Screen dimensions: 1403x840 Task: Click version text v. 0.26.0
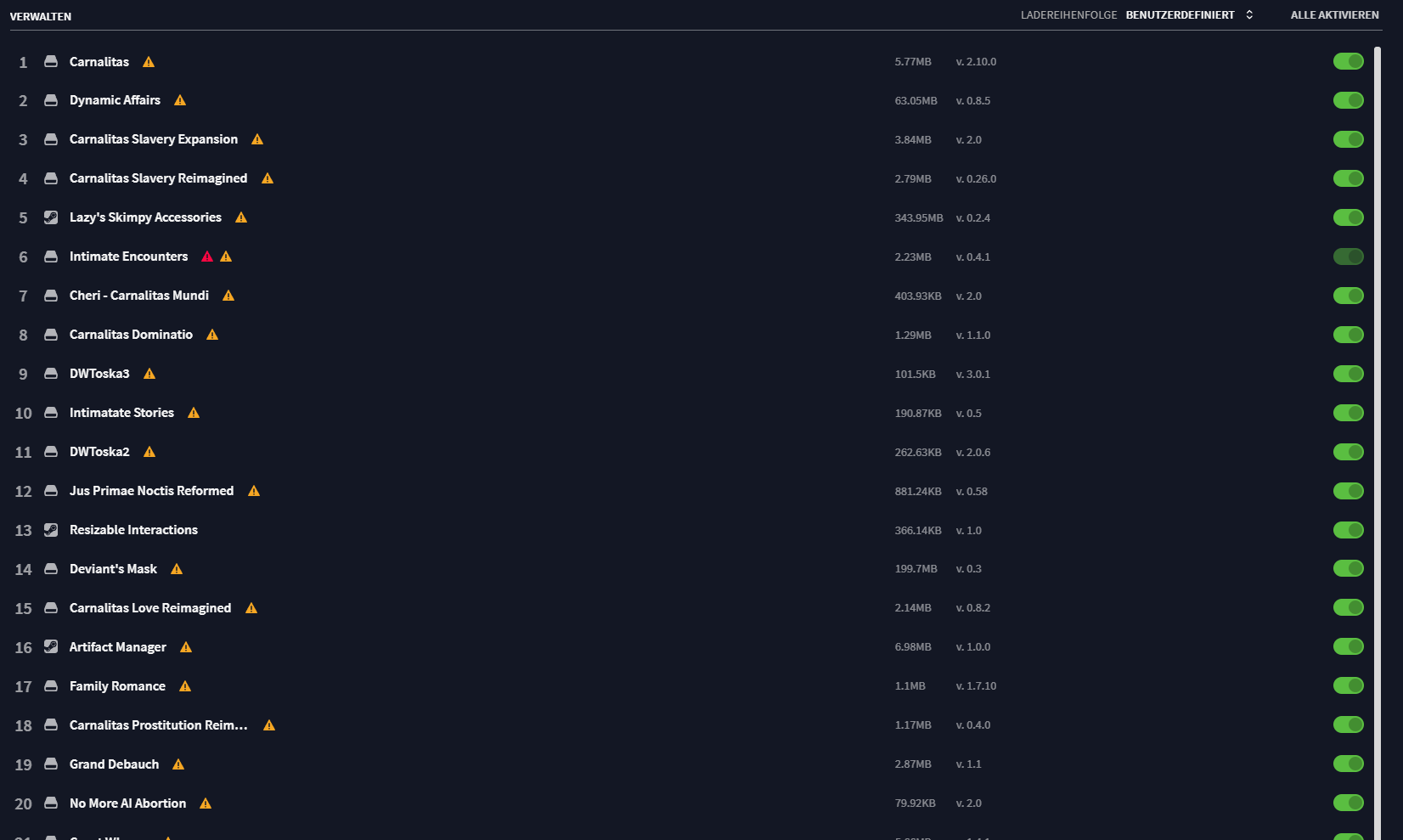click(976, 179)
